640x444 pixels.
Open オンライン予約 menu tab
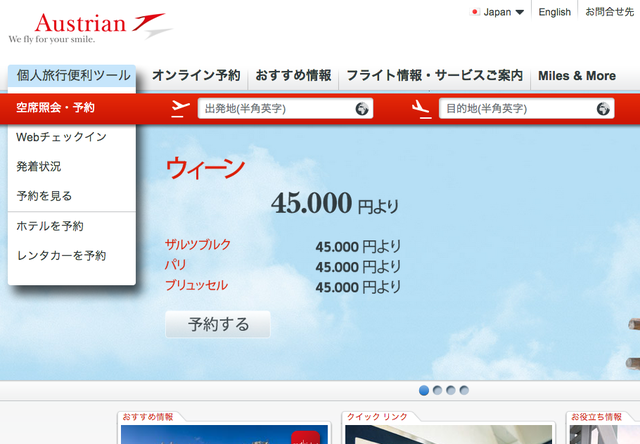coord(196,75)
